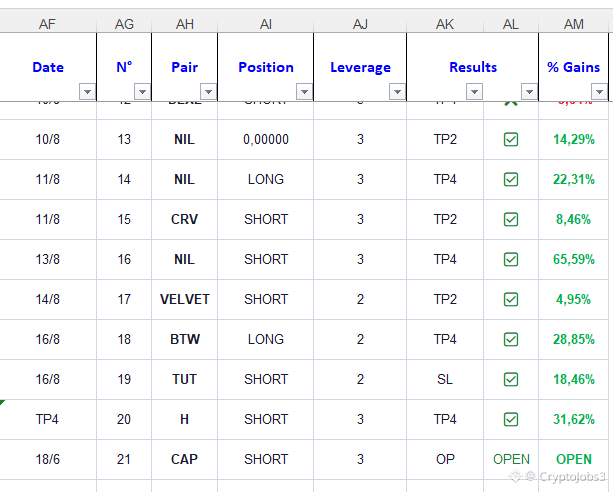The image size is (613, 492).
Task: Click the checkmark icon in row 14
Action: tap(511, 180)
